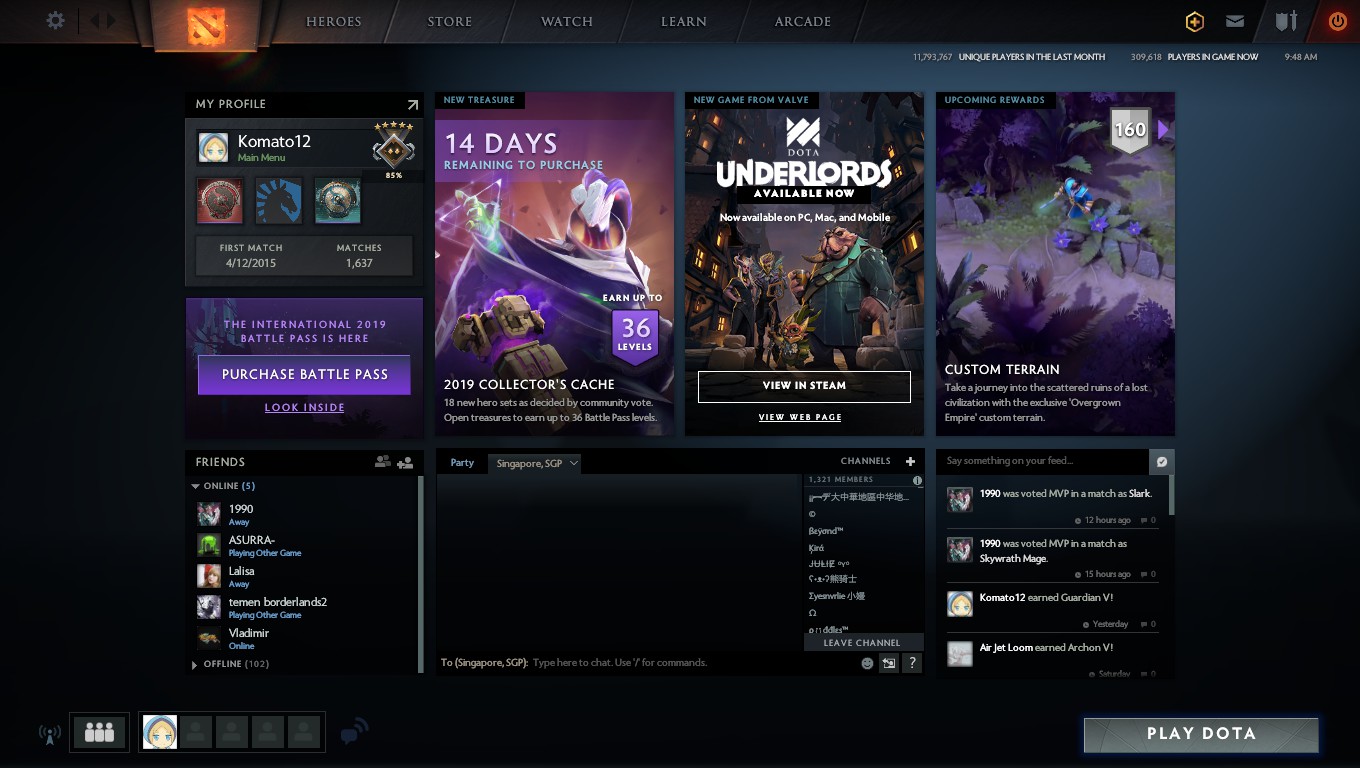The height and width of the screenshot is (768, 1360).
Task: Select friend Lalisa in friends list
Action: (304, 576)
